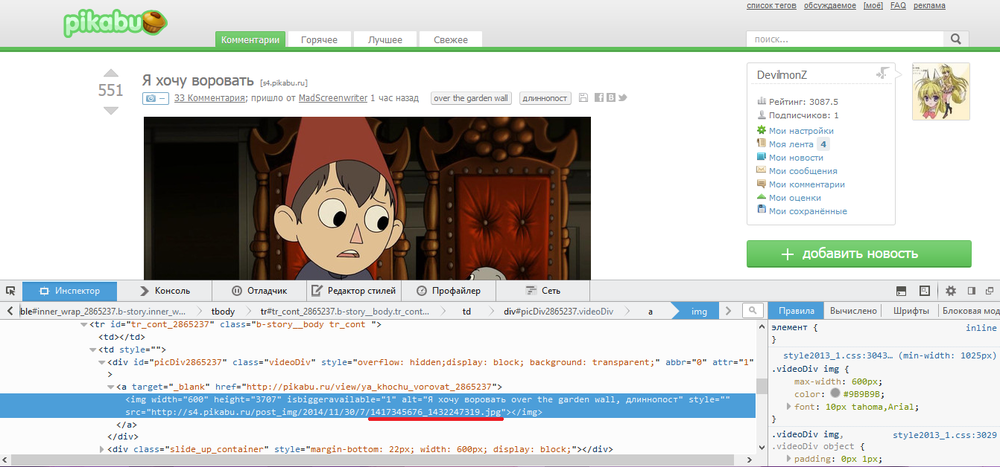Image resolution: width=1000 pixels, height=467 pixels.
Task: Expand the slide_up_container div node
Action: (98, 449)
